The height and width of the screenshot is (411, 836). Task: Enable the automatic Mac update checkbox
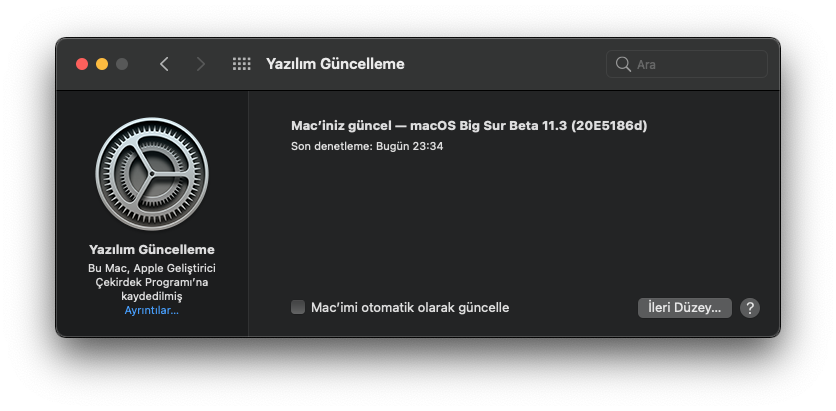298,307
